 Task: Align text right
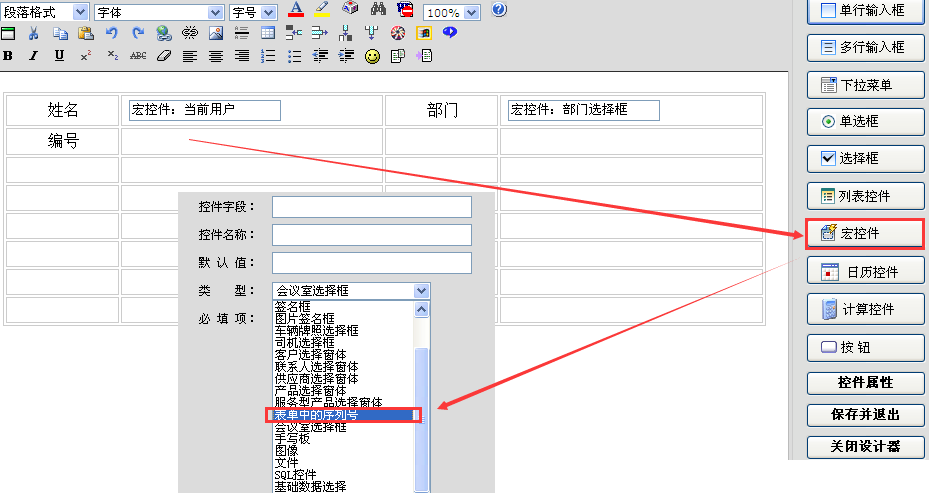[x=242, y=56]
